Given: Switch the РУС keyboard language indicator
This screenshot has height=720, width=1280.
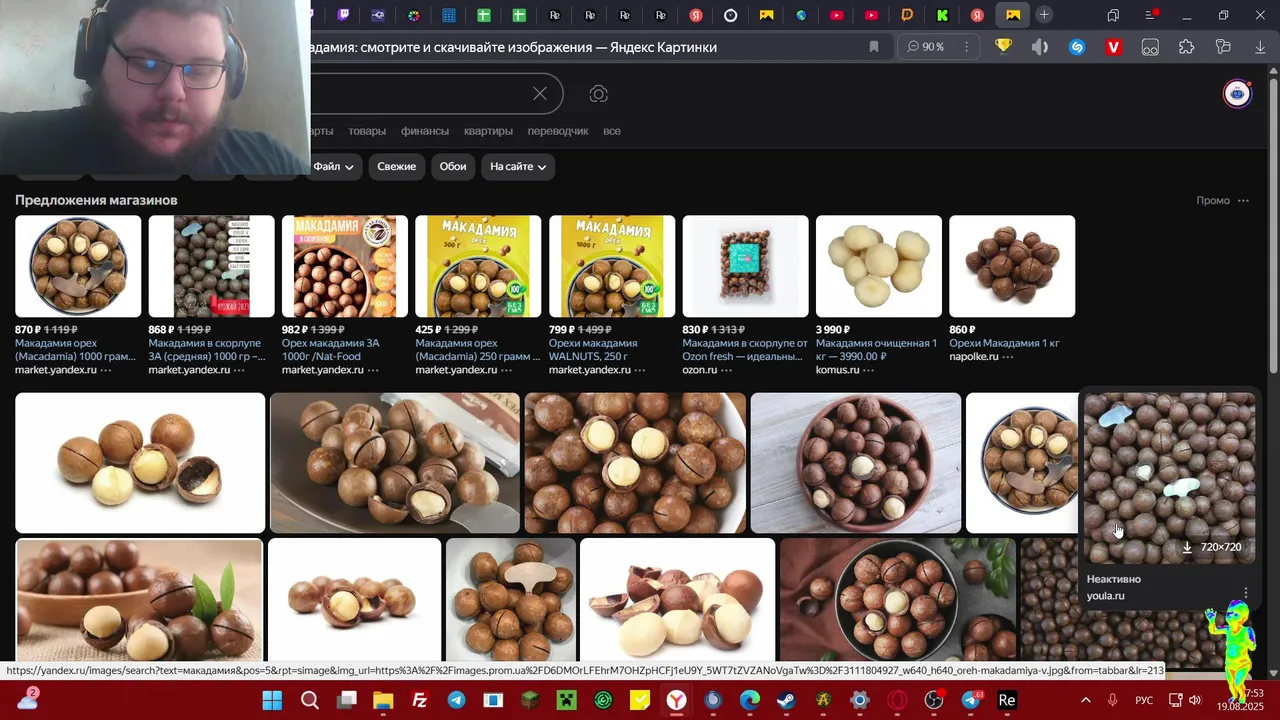Looking at the screenshot, I should pos(1144,700).
